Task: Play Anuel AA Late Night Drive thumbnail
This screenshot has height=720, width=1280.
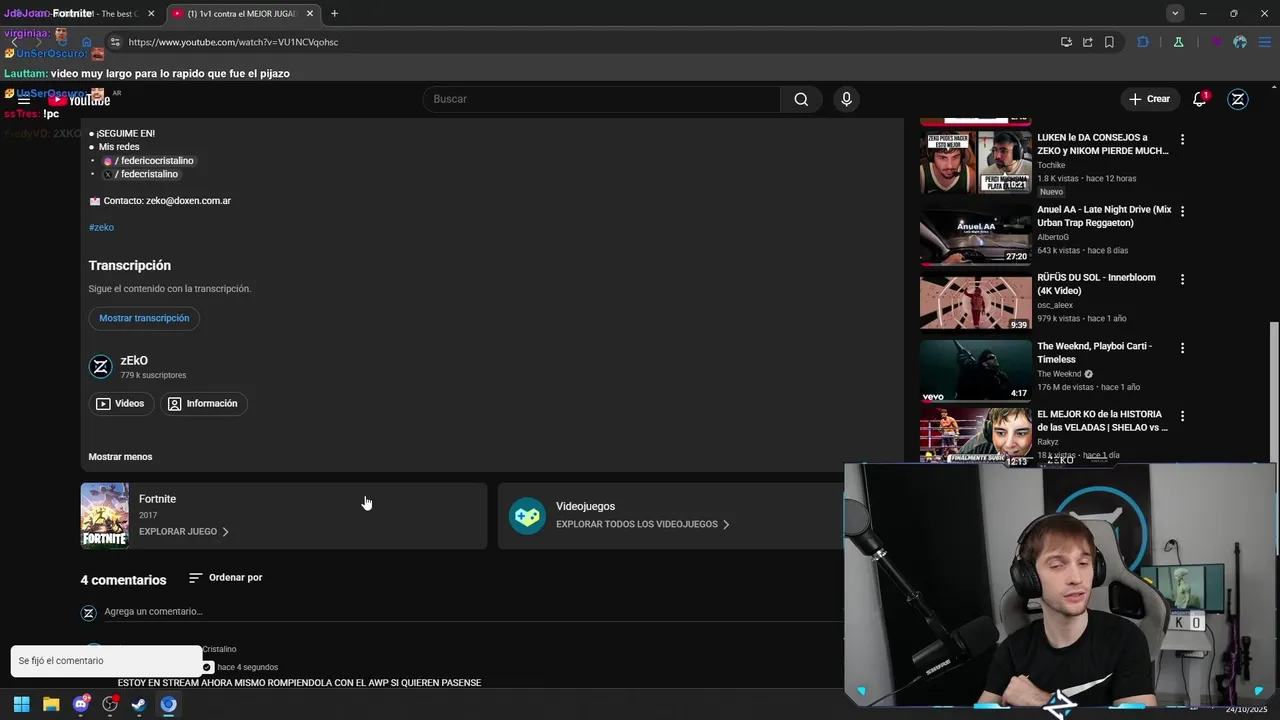Action: [x=975, y=234]
